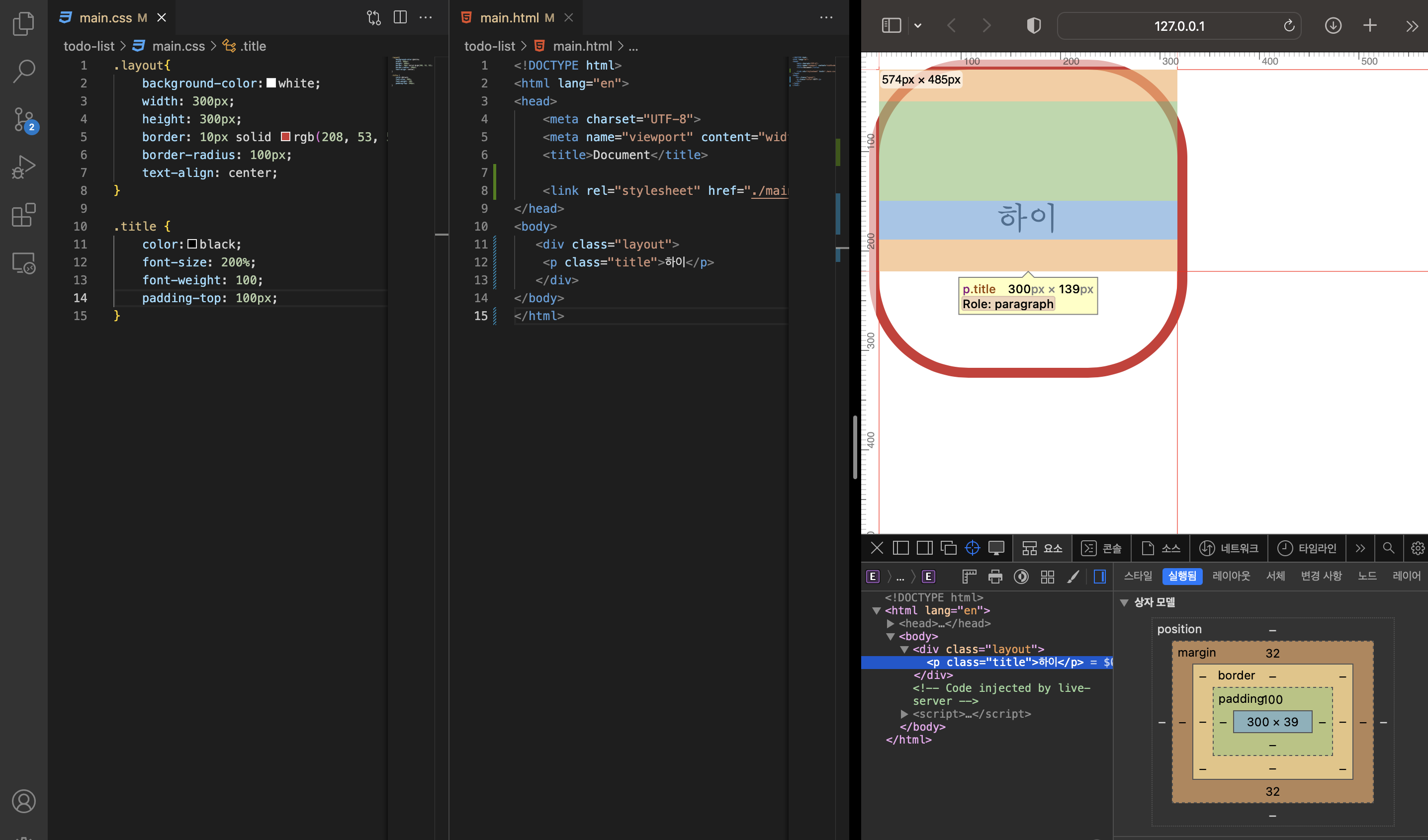Collapse the 상자 모델 section
1428x840 pixels.
click(x=1124, y=603)
